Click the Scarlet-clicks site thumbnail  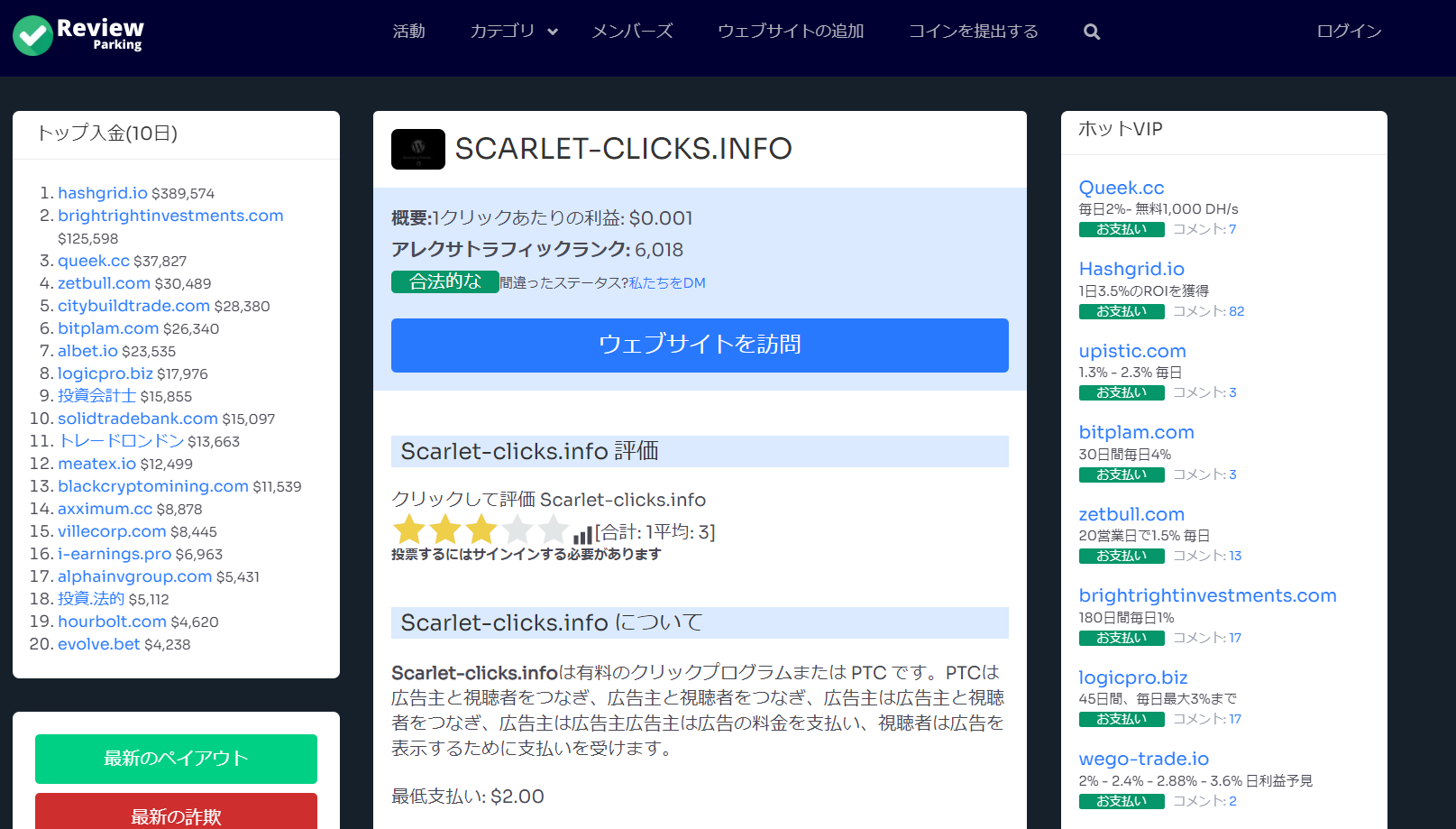tap(418, 149)
